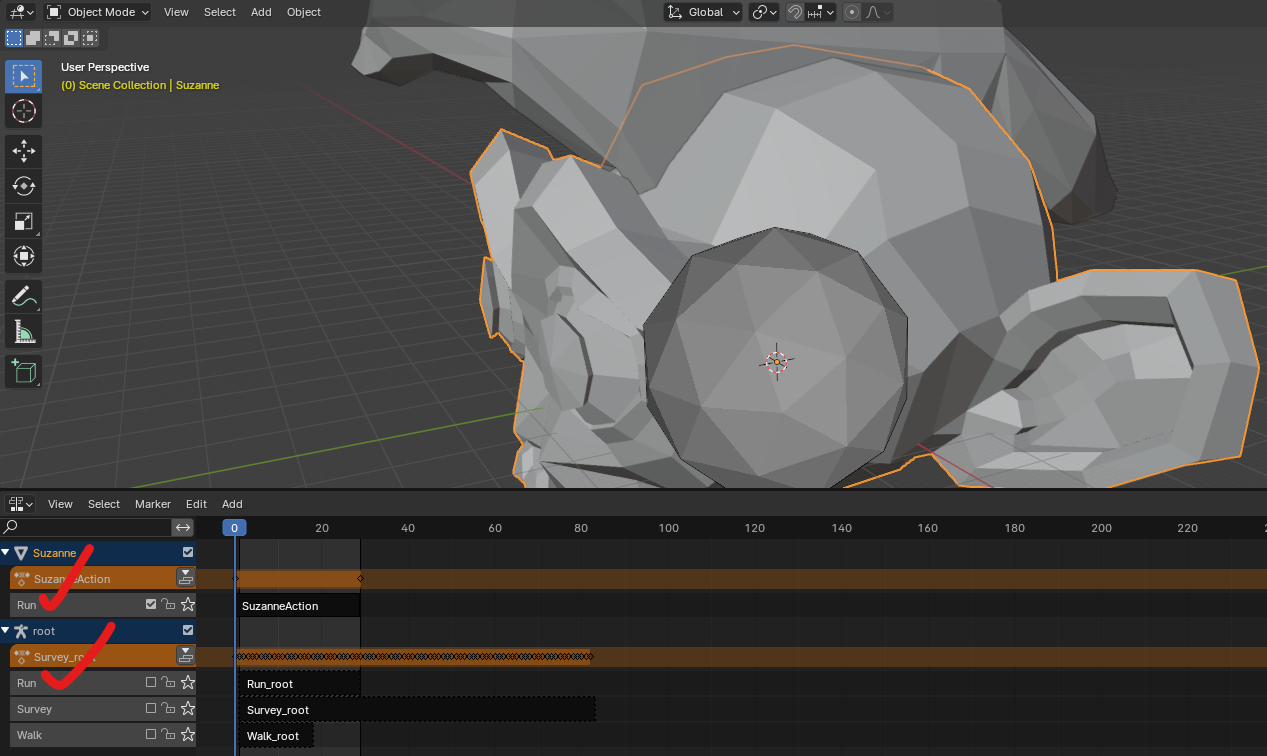Viewport: 1267px width, 756px height.
Task: Check the root Run track checkbox
Action: (151, 682)
